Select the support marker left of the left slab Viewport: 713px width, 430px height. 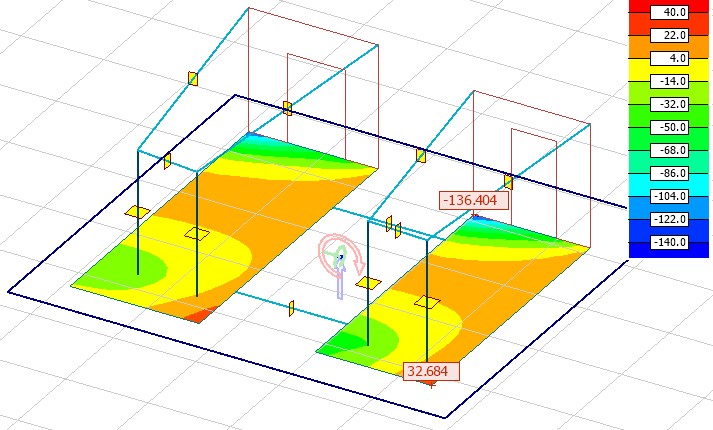click(x=137, y=212)
